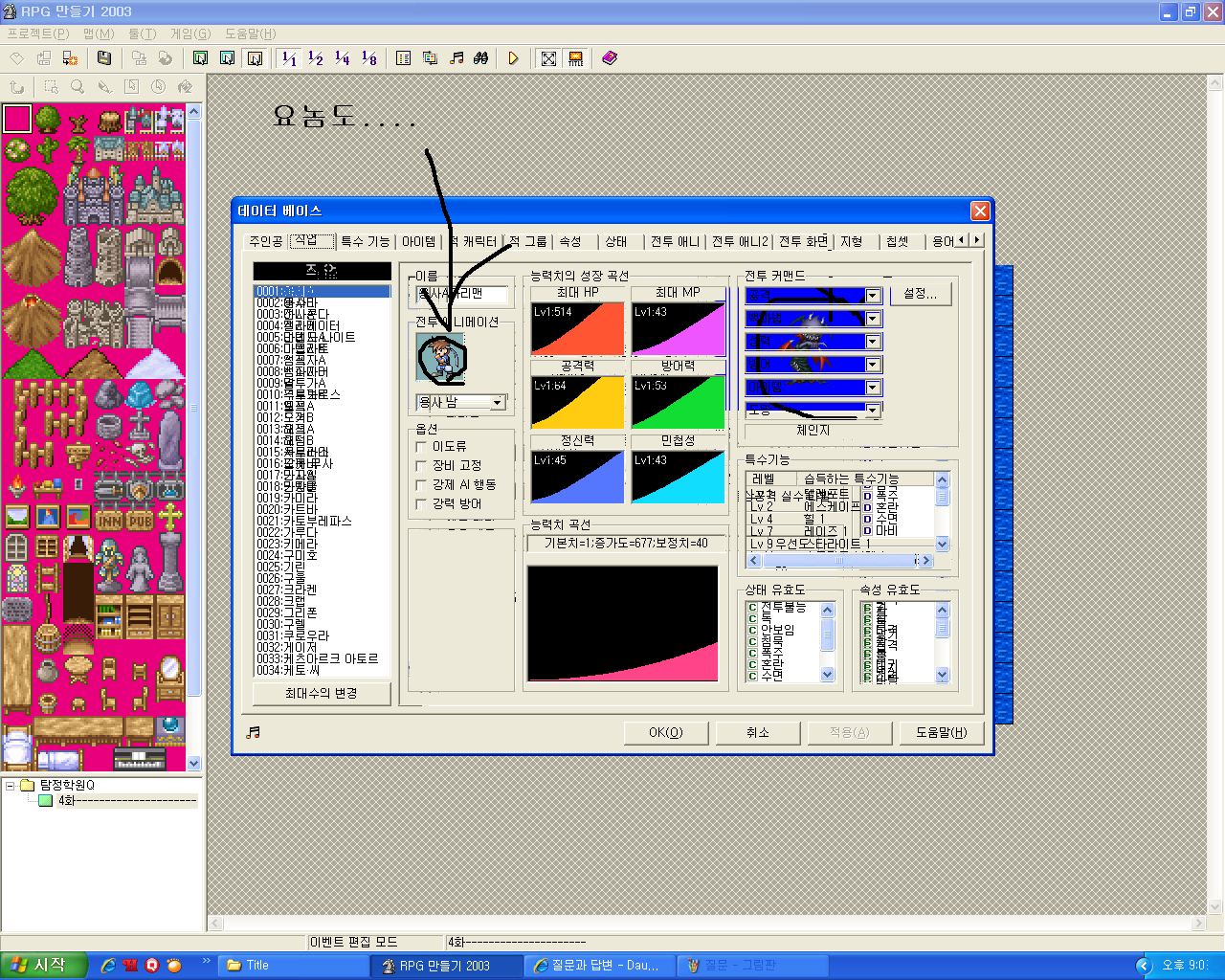The height and width of the screenshot is (980, 1225).
Task: Select the castle tile in tileset palette
Action: tap(93, 194)
